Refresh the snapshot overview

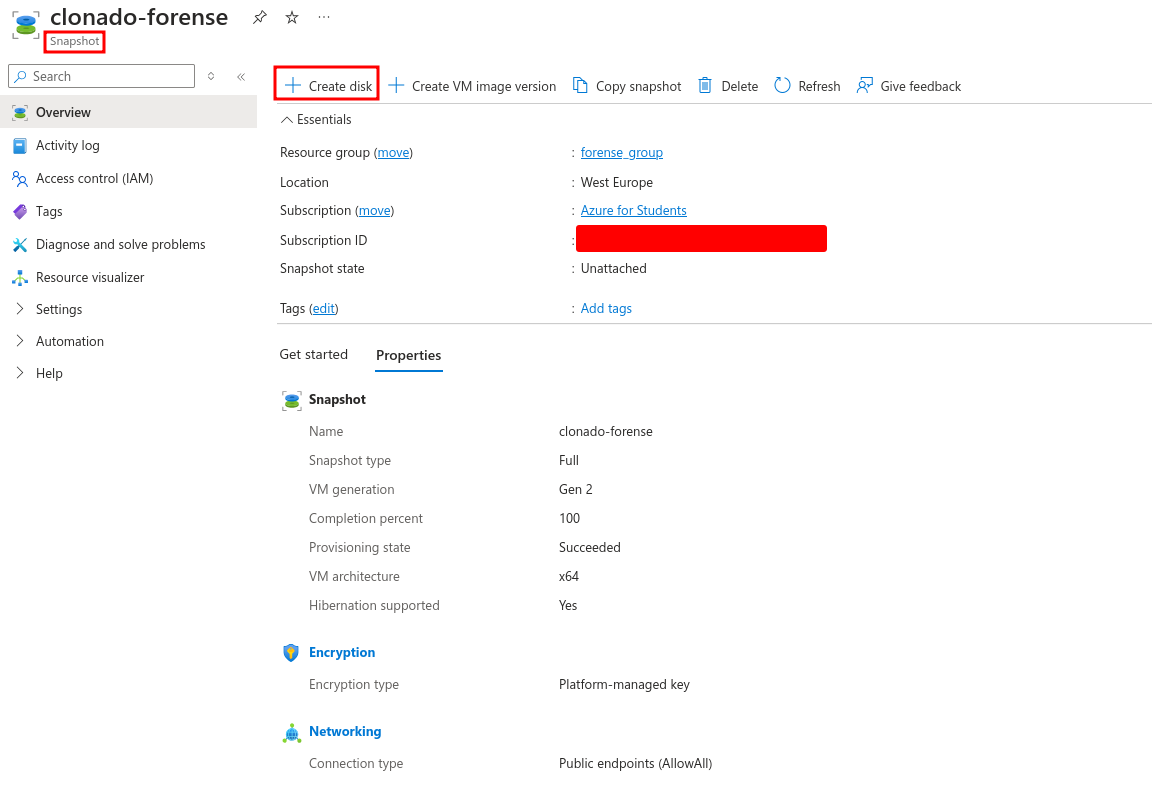pyautogui.click(x=807, y=86)
